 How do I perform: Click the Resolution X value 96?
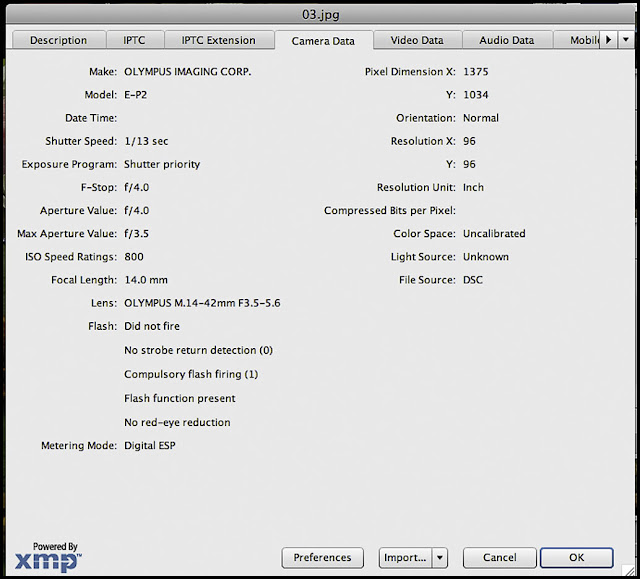(469, 141)
